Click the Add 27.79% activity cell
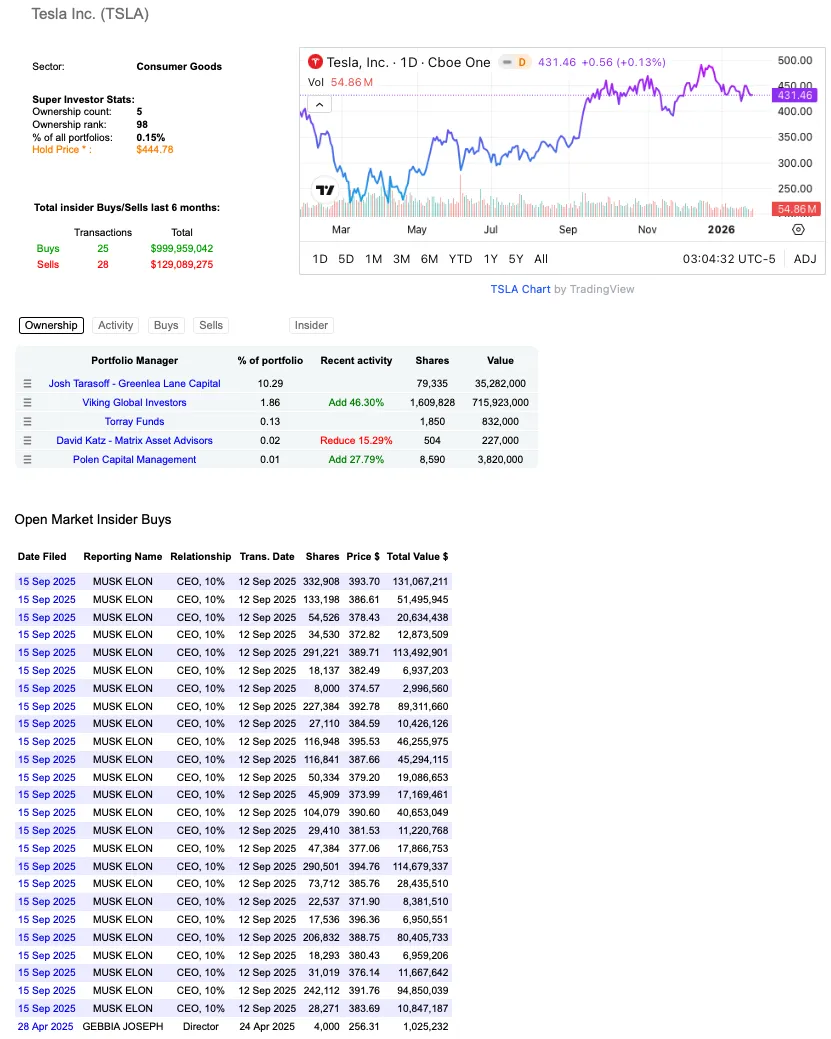 tap(356, 459)
